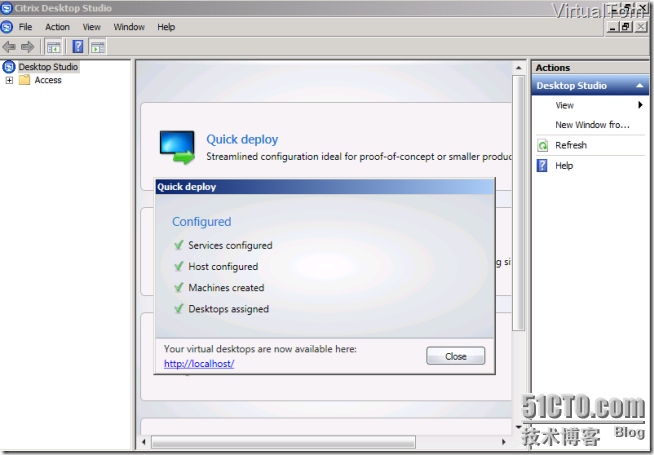
Task: Expand the Access tree node
Action: coord(9,80)
